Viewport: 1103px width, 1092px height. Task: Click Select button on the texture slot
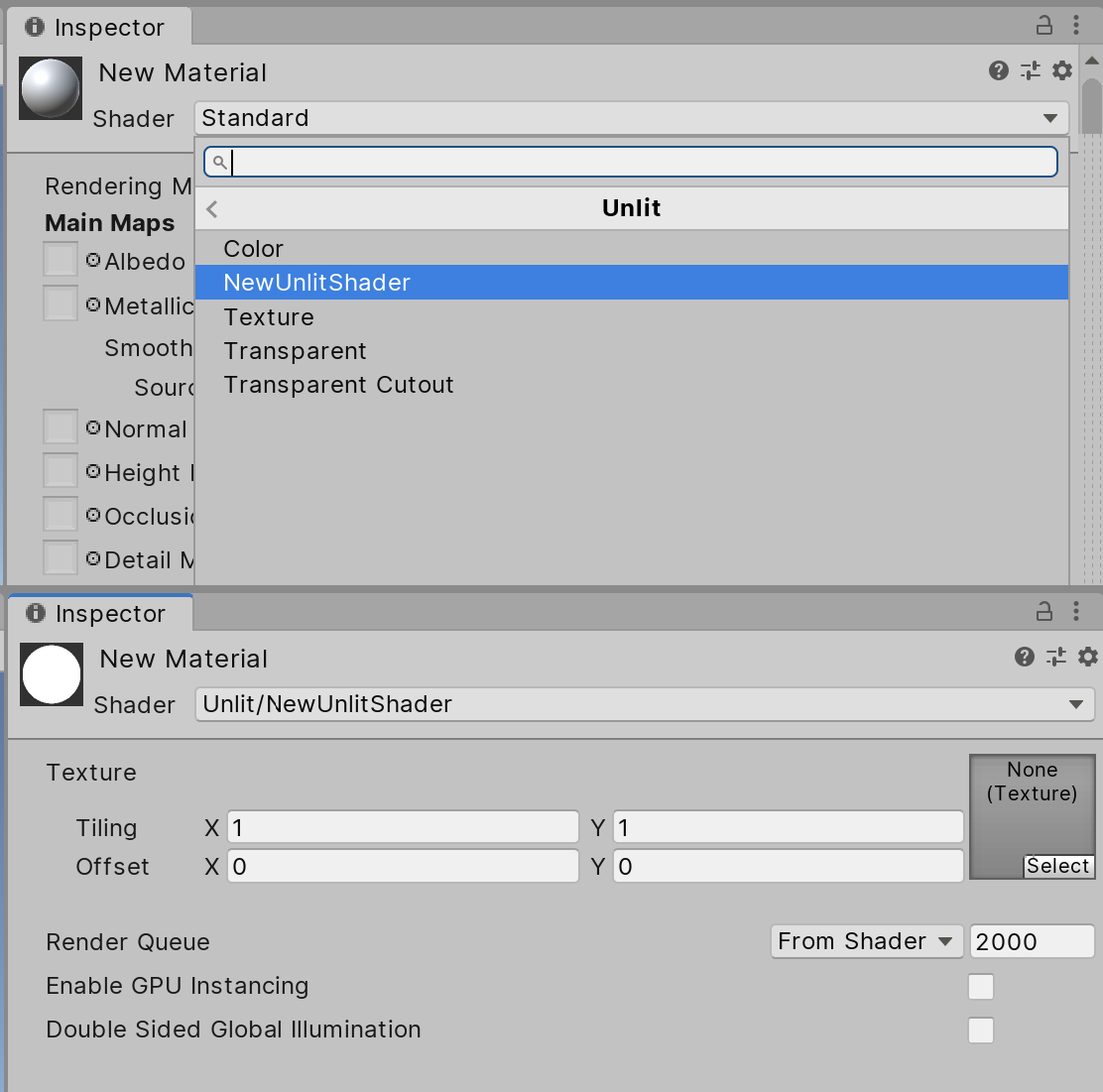(1058, 866)
